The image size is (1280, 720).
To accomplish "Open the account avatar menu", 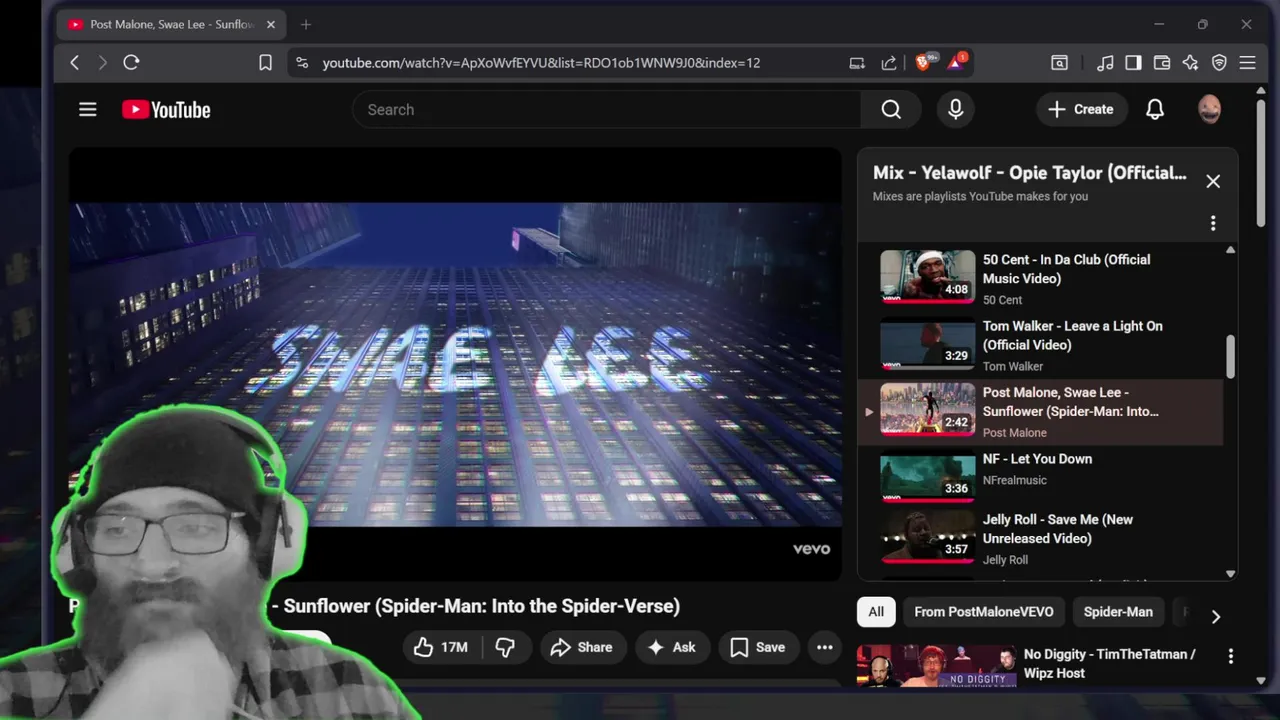I will click(1209, 110).
